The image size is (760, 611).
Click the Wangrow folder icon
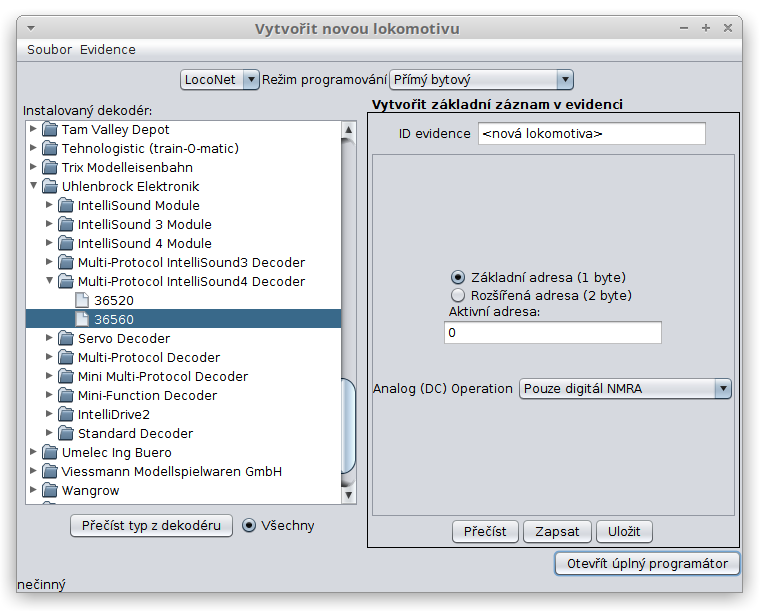coord(50,491)
